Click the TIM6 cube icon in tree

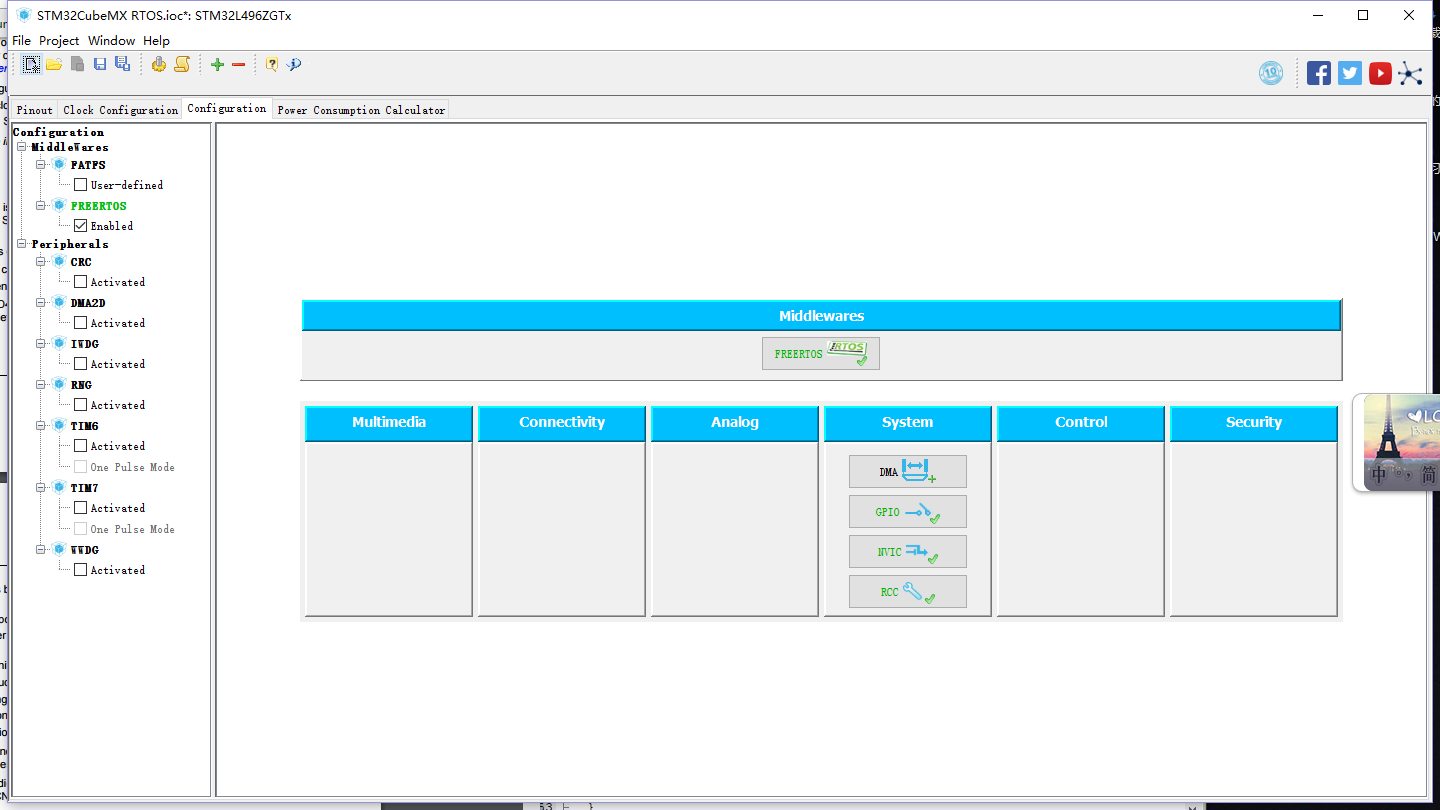(59, 425)
